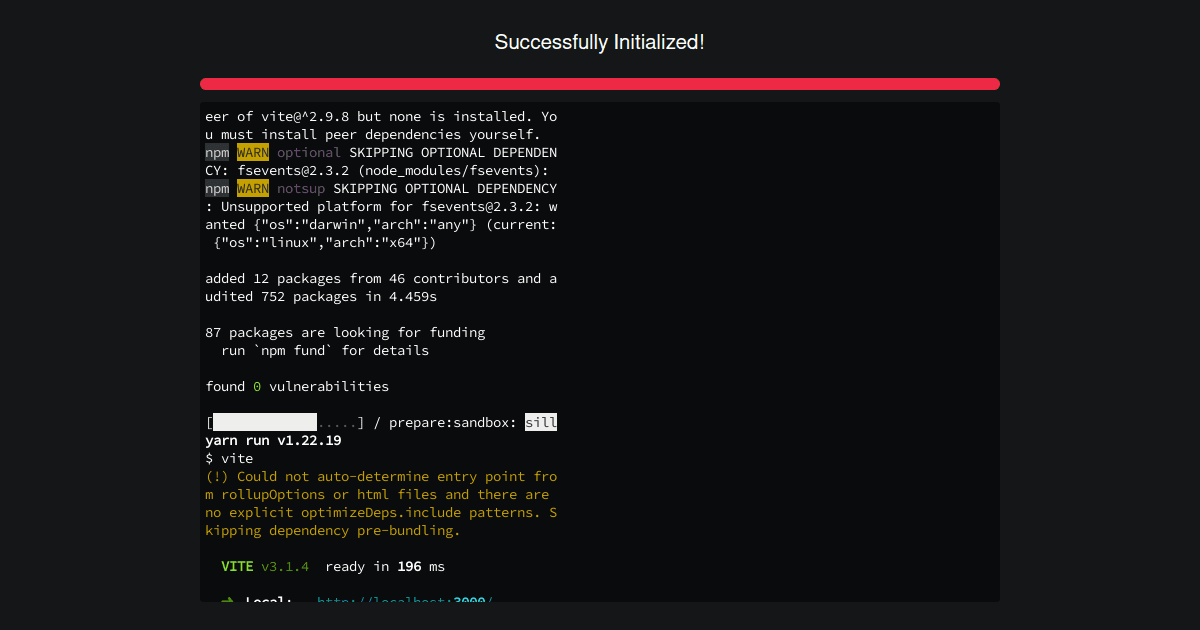This screenshot has height=630, width=1200.
Task: Select the 87 packages funding message
Action: coord(344,332)
